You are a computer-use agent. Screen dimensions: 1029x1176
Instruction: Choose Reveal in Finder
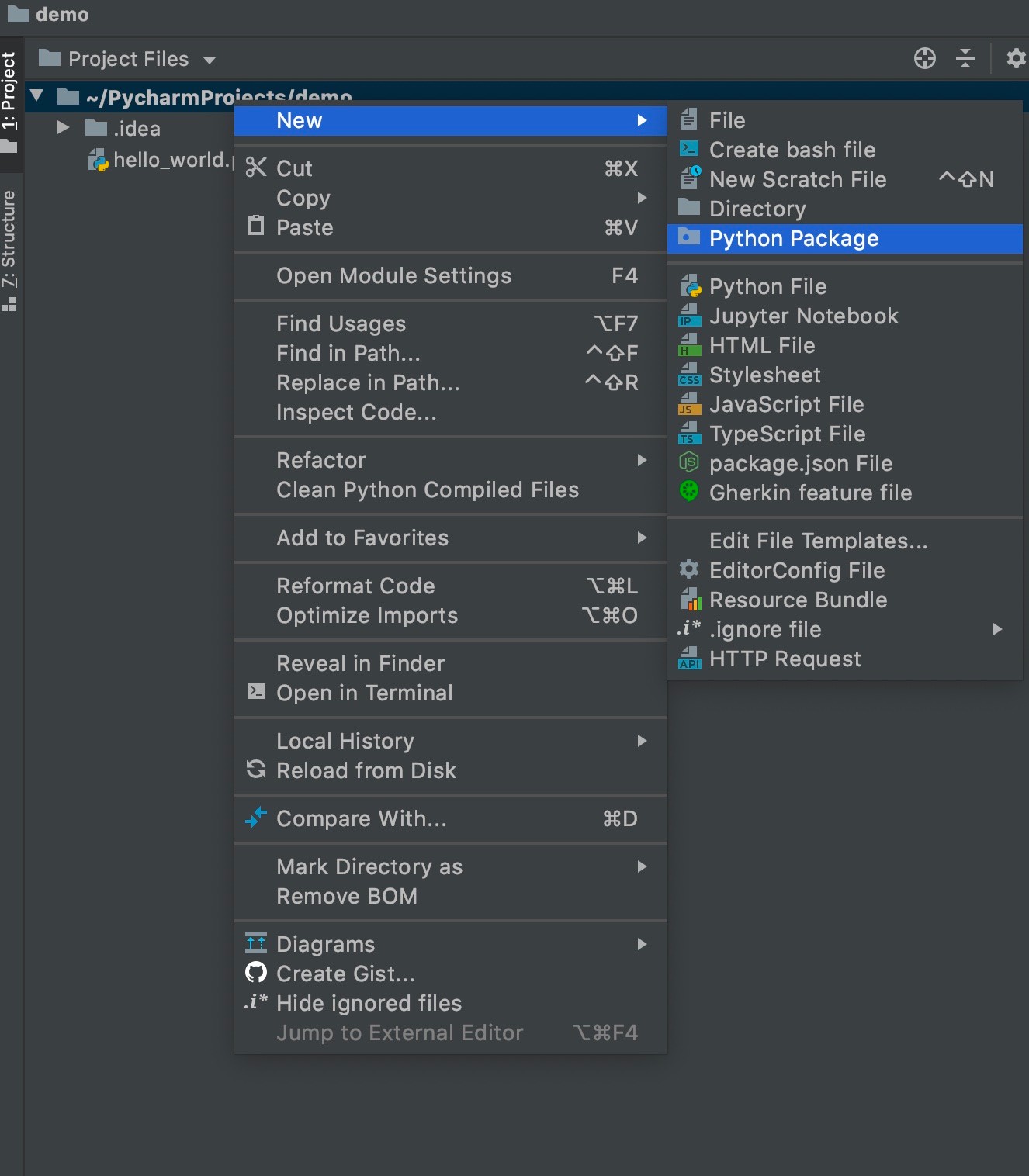(451, 663)
